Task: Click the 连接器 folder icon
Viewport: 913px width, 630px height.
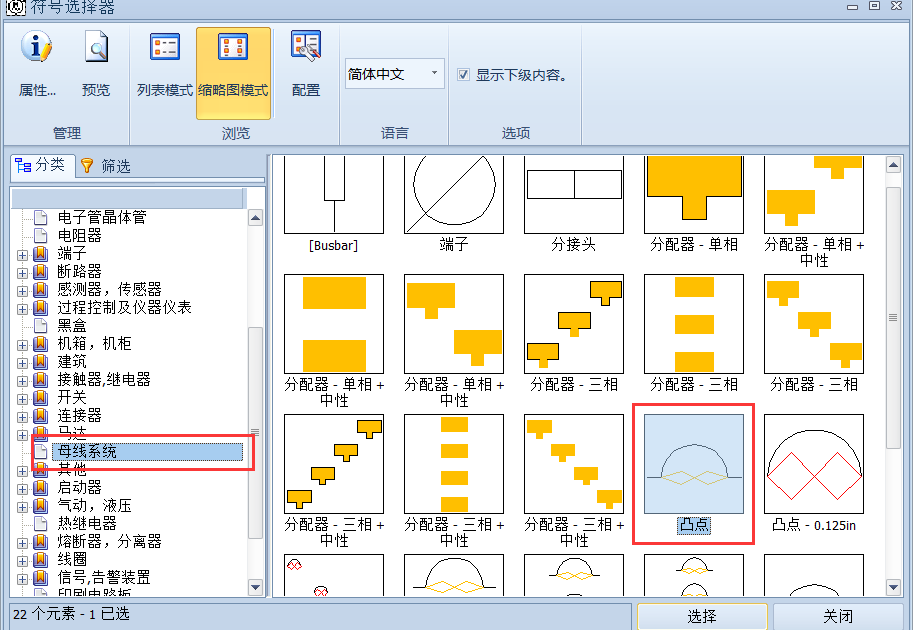Action: tap(40, 416)
